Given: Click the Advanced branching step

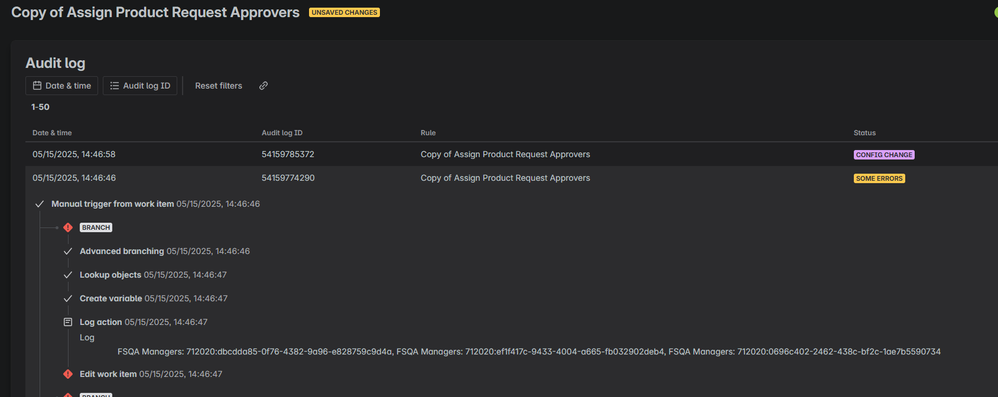Looking at the screenshot, I should click(164, 251).
